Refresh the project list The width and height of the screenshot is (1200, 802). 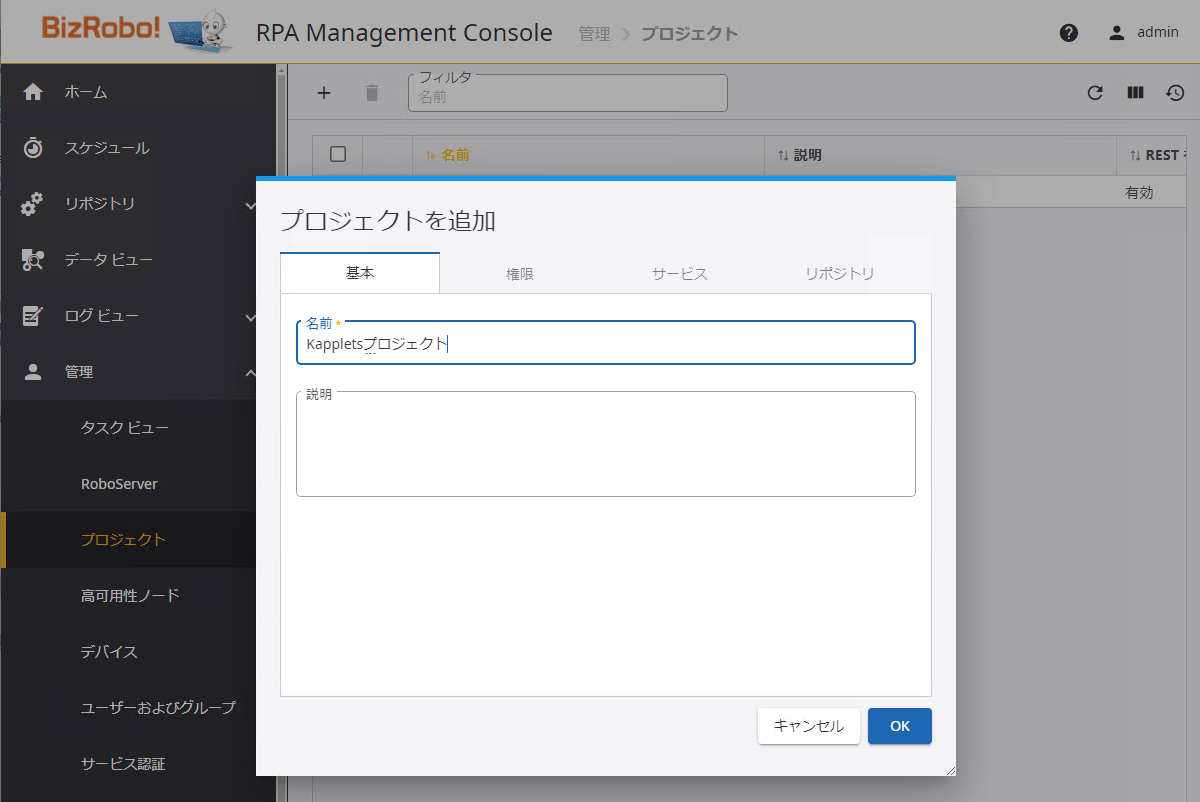tap(1095, 93)
